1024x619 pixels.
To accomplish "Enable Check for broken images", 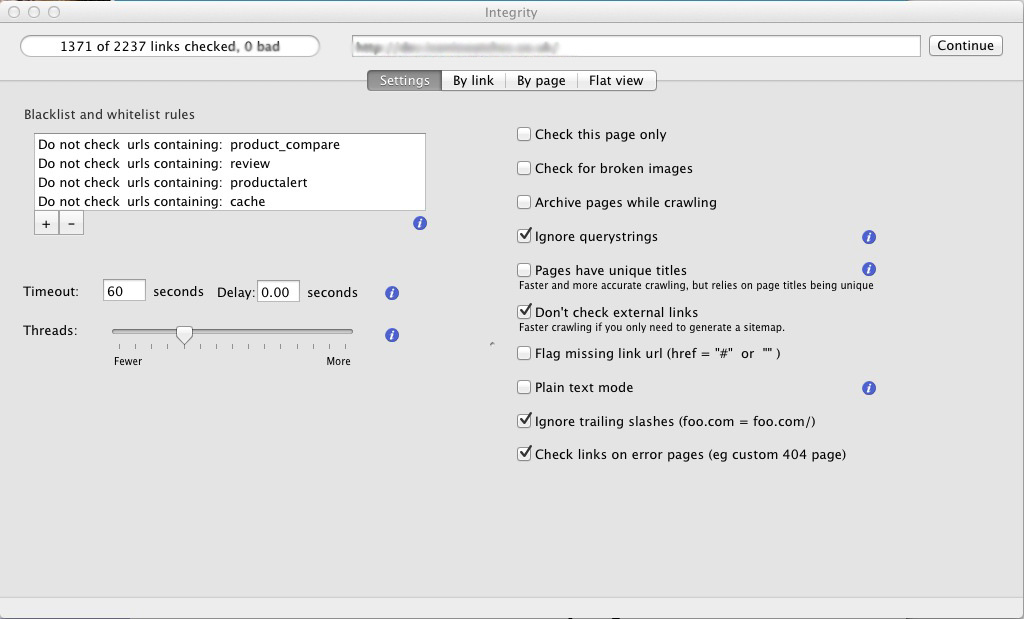I will click(524, 168).
